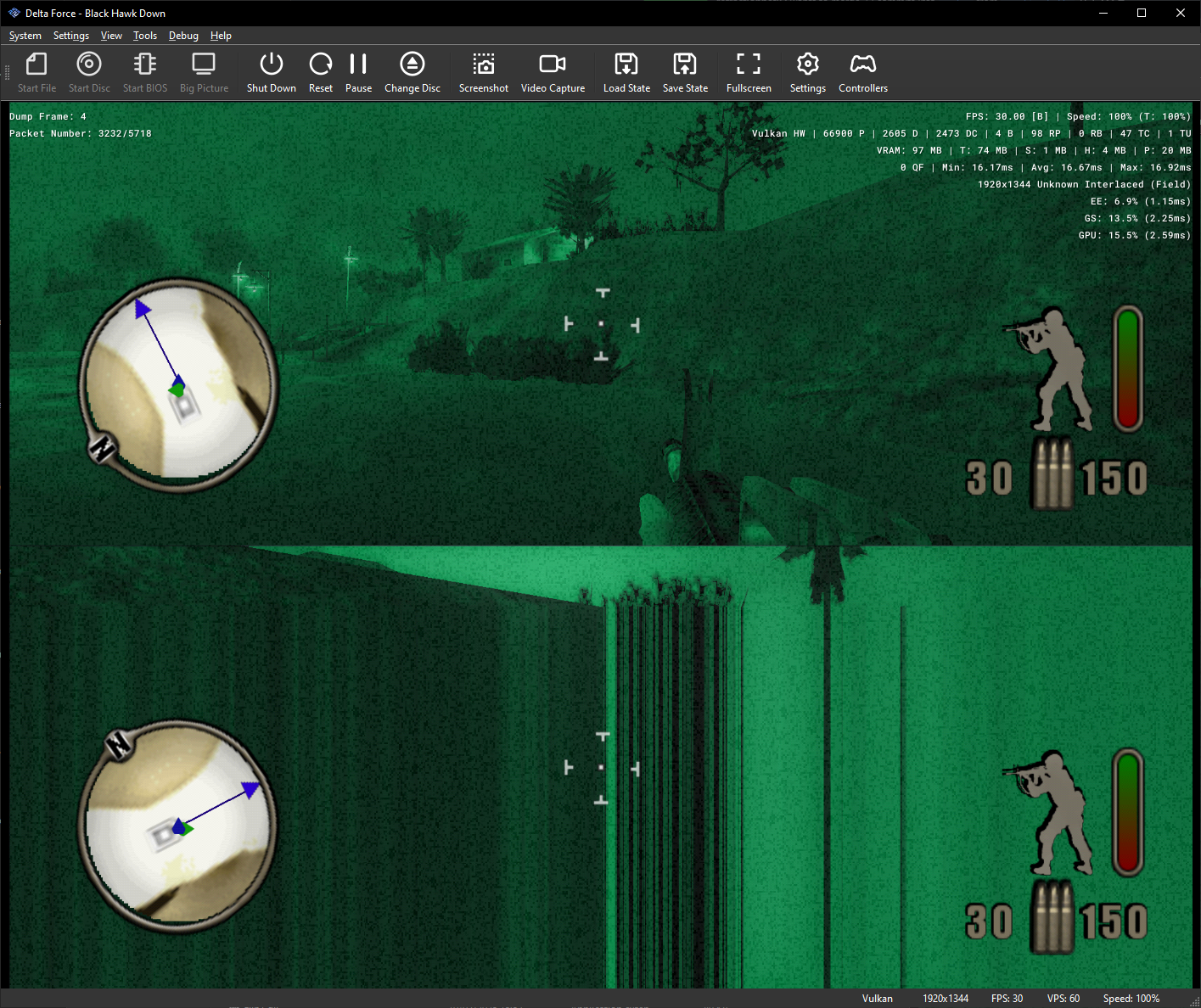
Task: Click the upper player's soldier stance icon
Action: [1048, 369]
